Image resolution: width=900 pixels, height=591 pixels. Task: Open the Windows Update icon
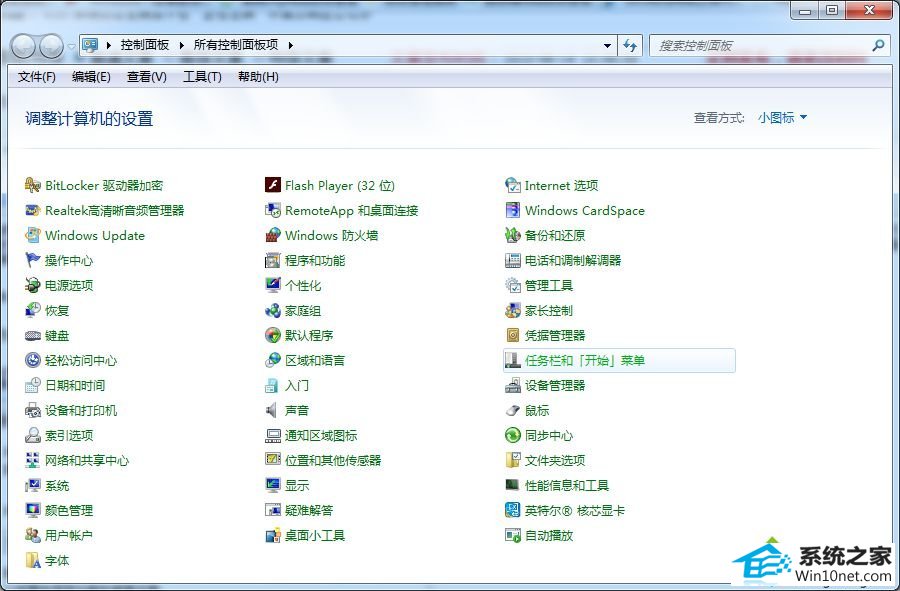33,235
